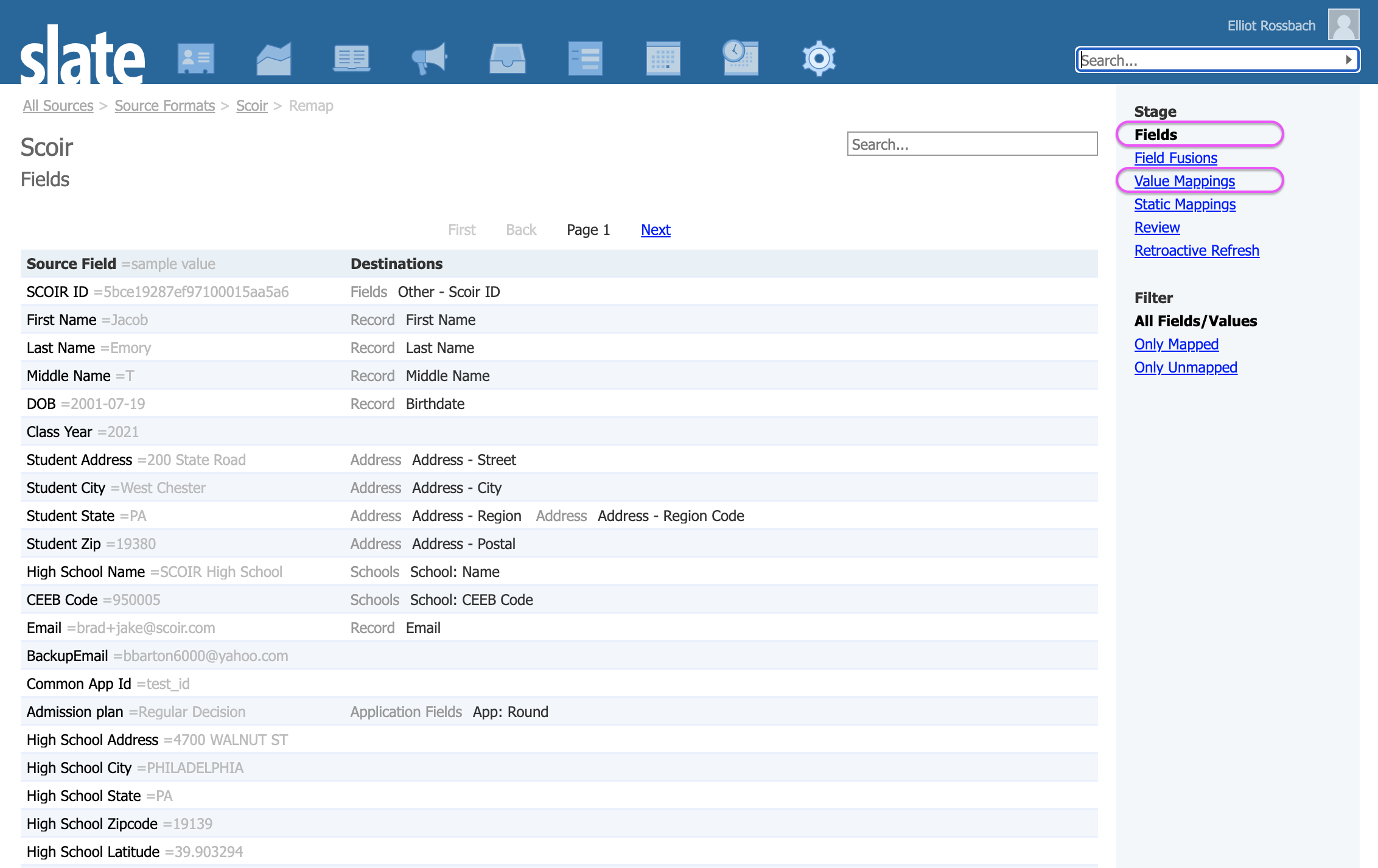1378x868 pixels.
Task: Click the Birthdate destination
Action: pyautogui.click(x=435, y=404)
